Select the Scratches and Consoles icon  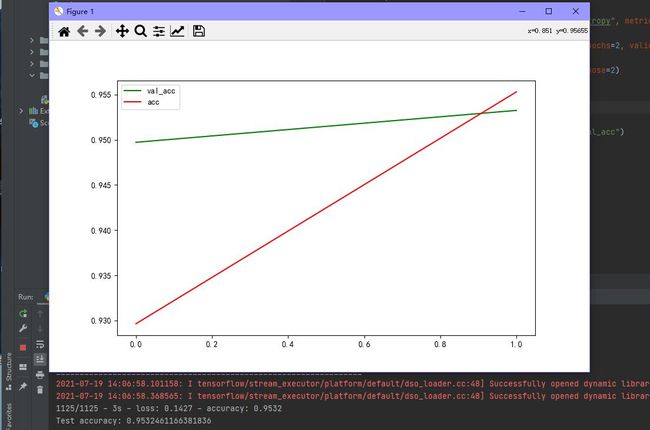pos(34,123)
